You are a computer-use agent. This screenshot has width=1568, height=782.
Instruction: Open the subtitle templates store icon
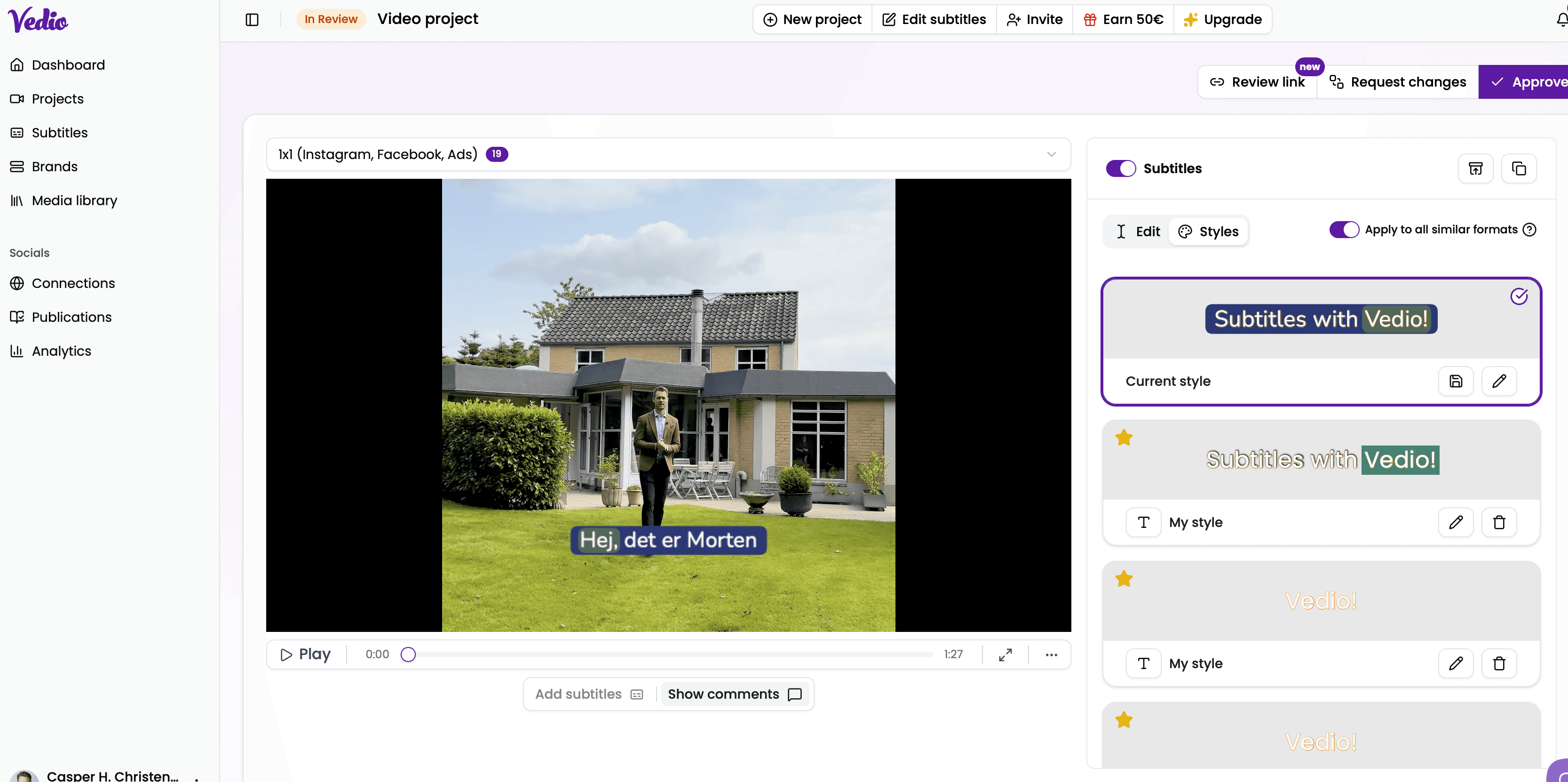click(1475, 169)
